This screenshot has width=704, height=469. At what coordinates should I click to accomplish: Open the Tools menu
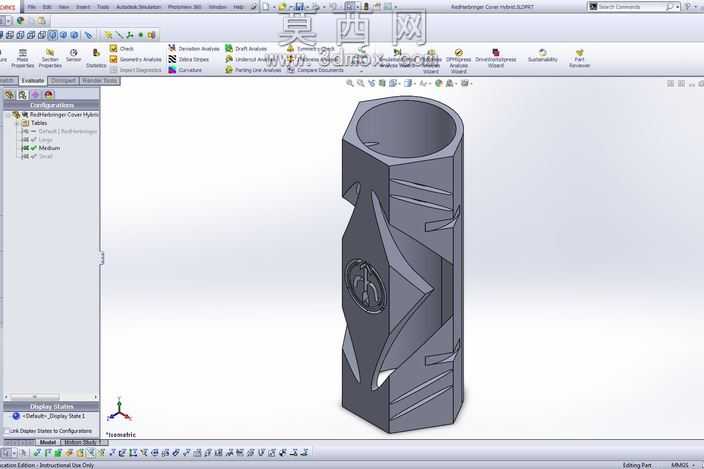point(103,7)
